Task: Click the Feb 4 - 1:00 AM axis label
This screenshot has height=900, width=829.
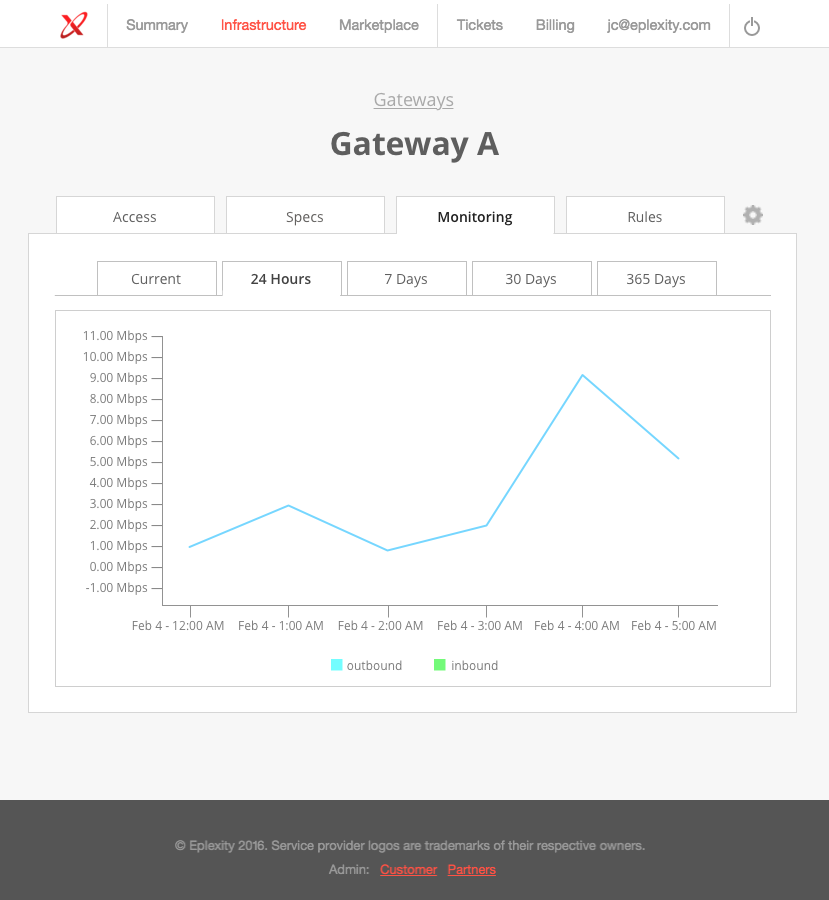Action: pos(281,626)
